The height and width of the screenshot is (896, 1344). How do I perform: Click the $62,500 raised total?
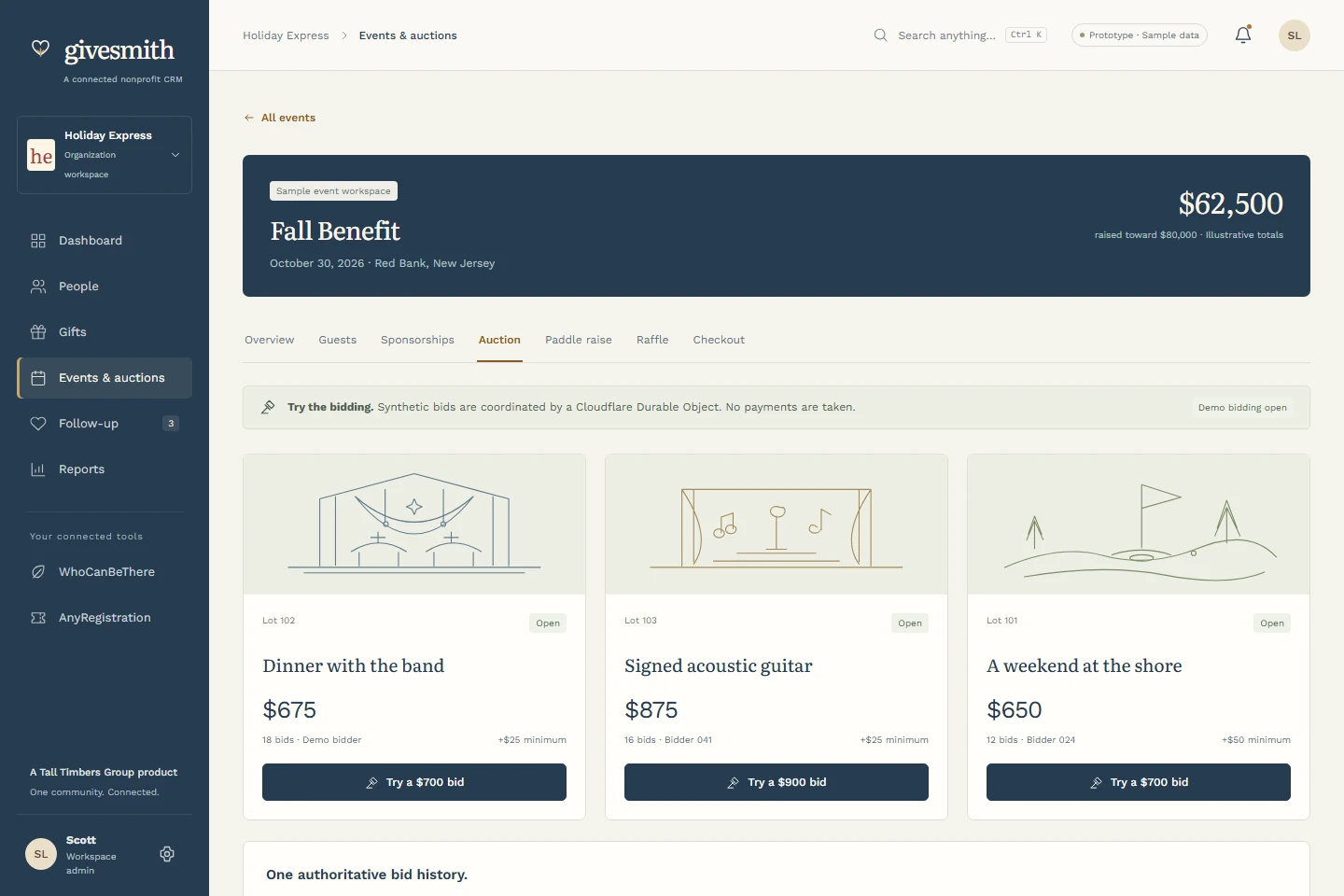(1230, 203)
